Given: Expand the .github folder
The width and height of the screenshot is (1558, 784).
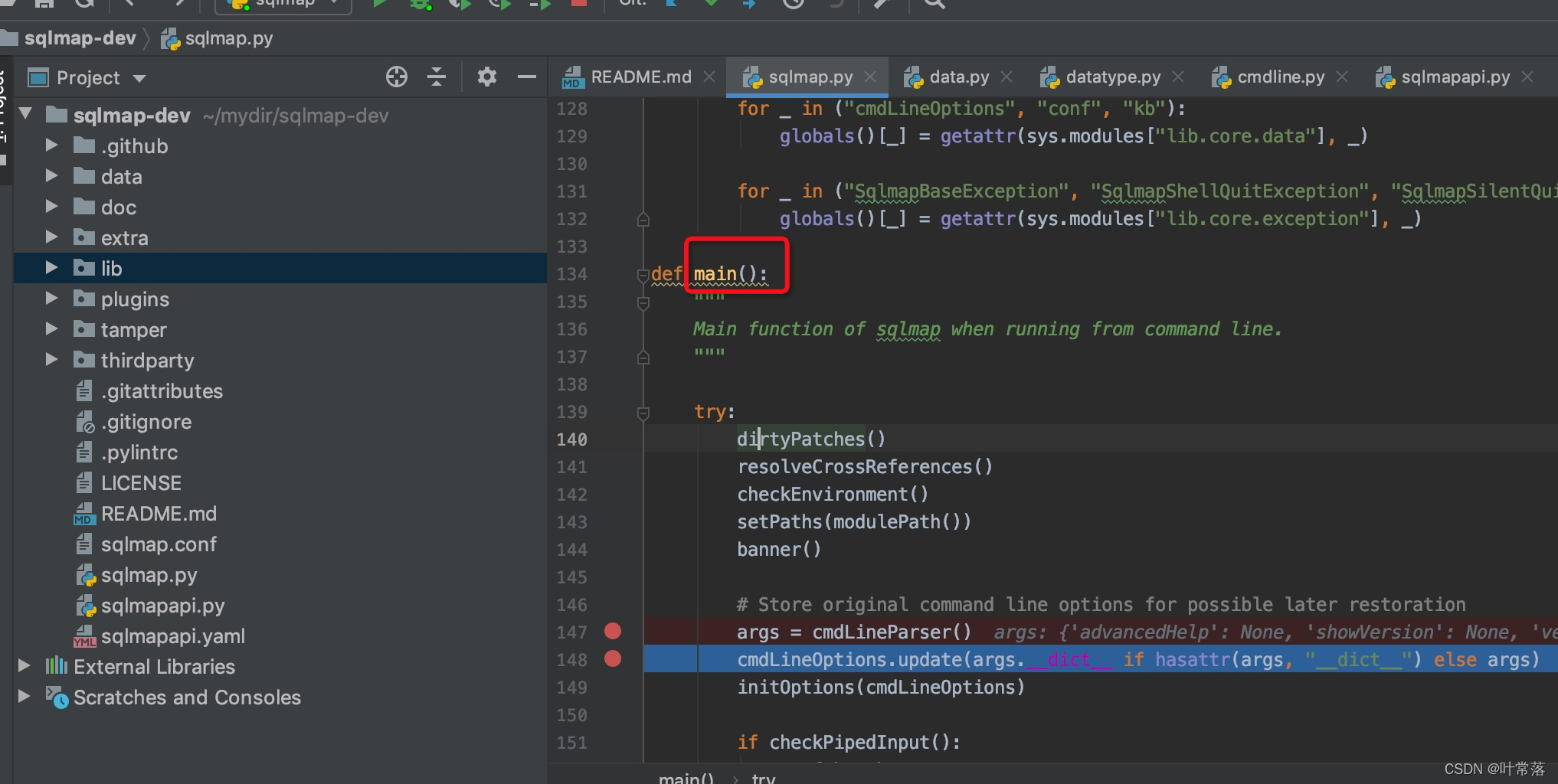Looking at the screenshot, I should pyautogui.click(x=51, y=145).
